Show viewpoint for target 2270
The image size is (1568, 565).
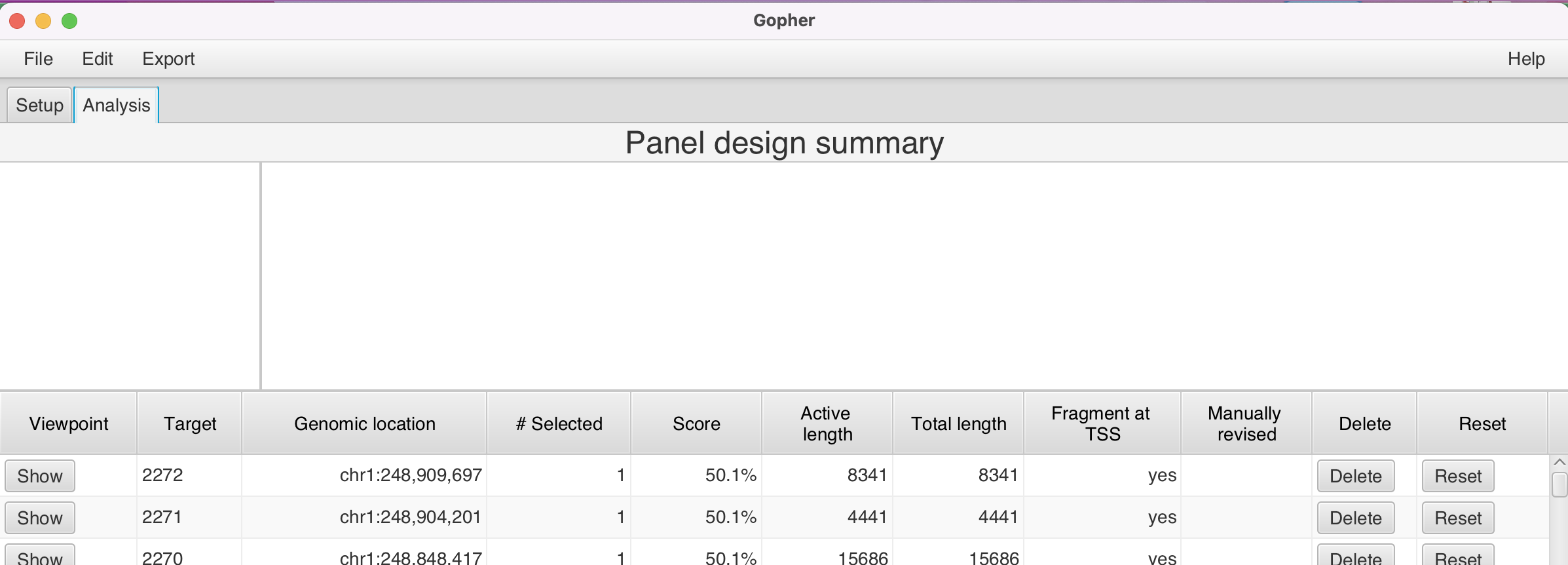pyautogui.click(x=39, y=556)
